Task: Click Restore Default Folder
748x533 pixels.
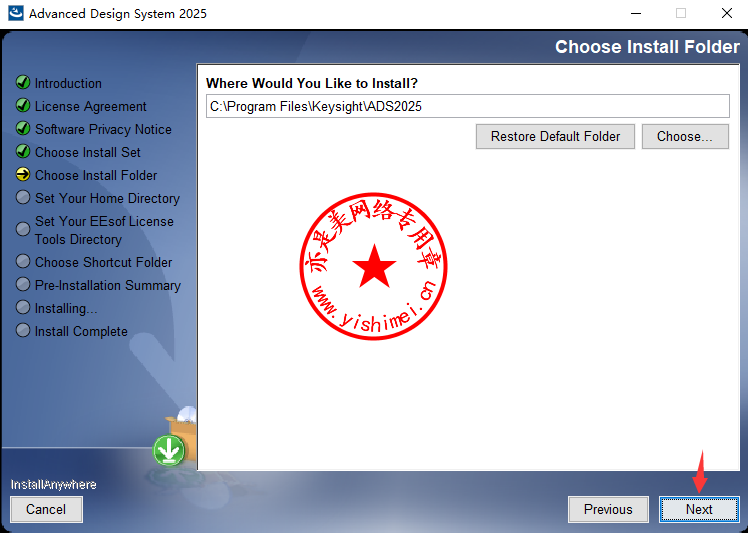Action: [x=555, y=136]
